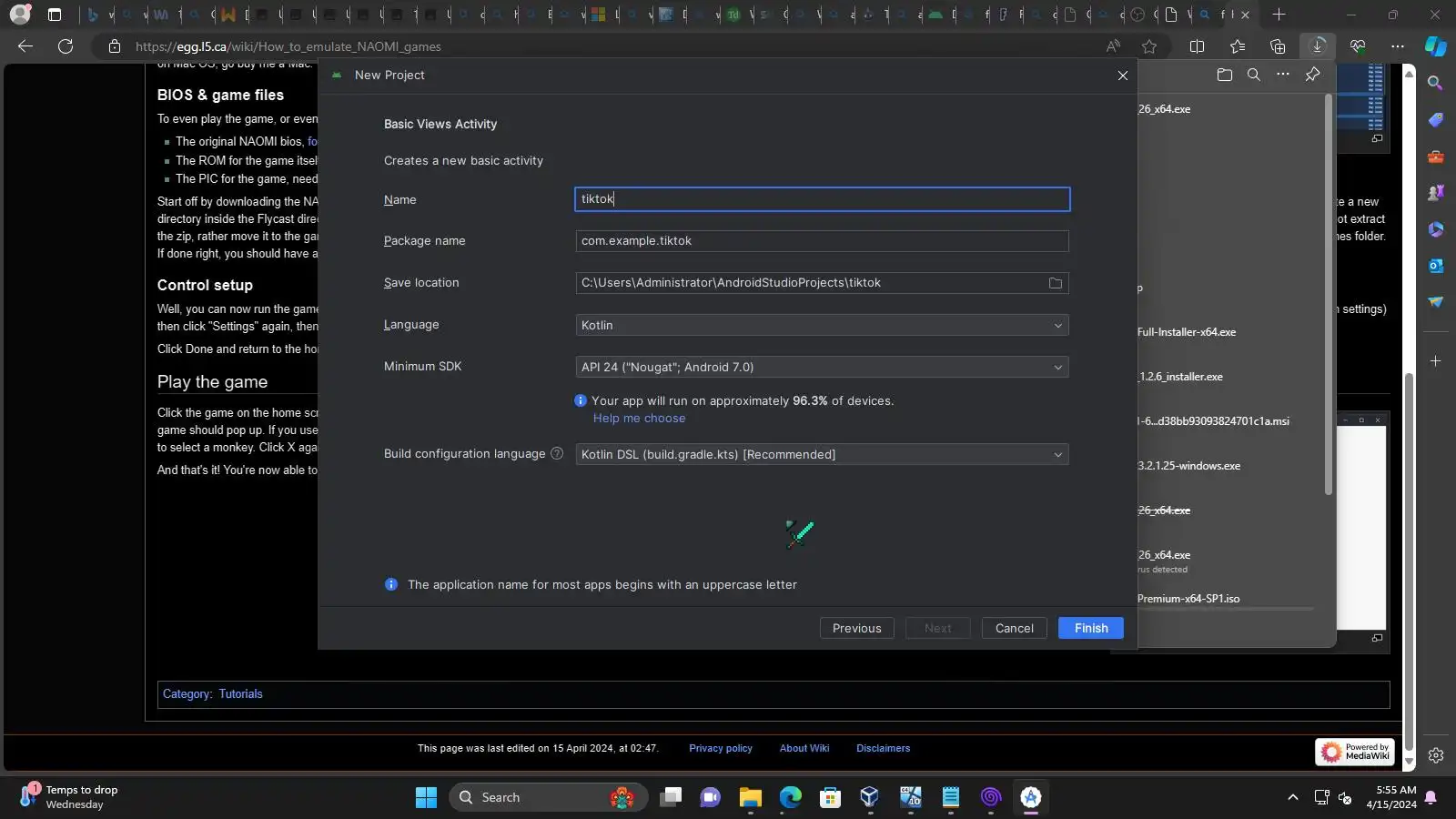Open Windows Start menu

426,797
